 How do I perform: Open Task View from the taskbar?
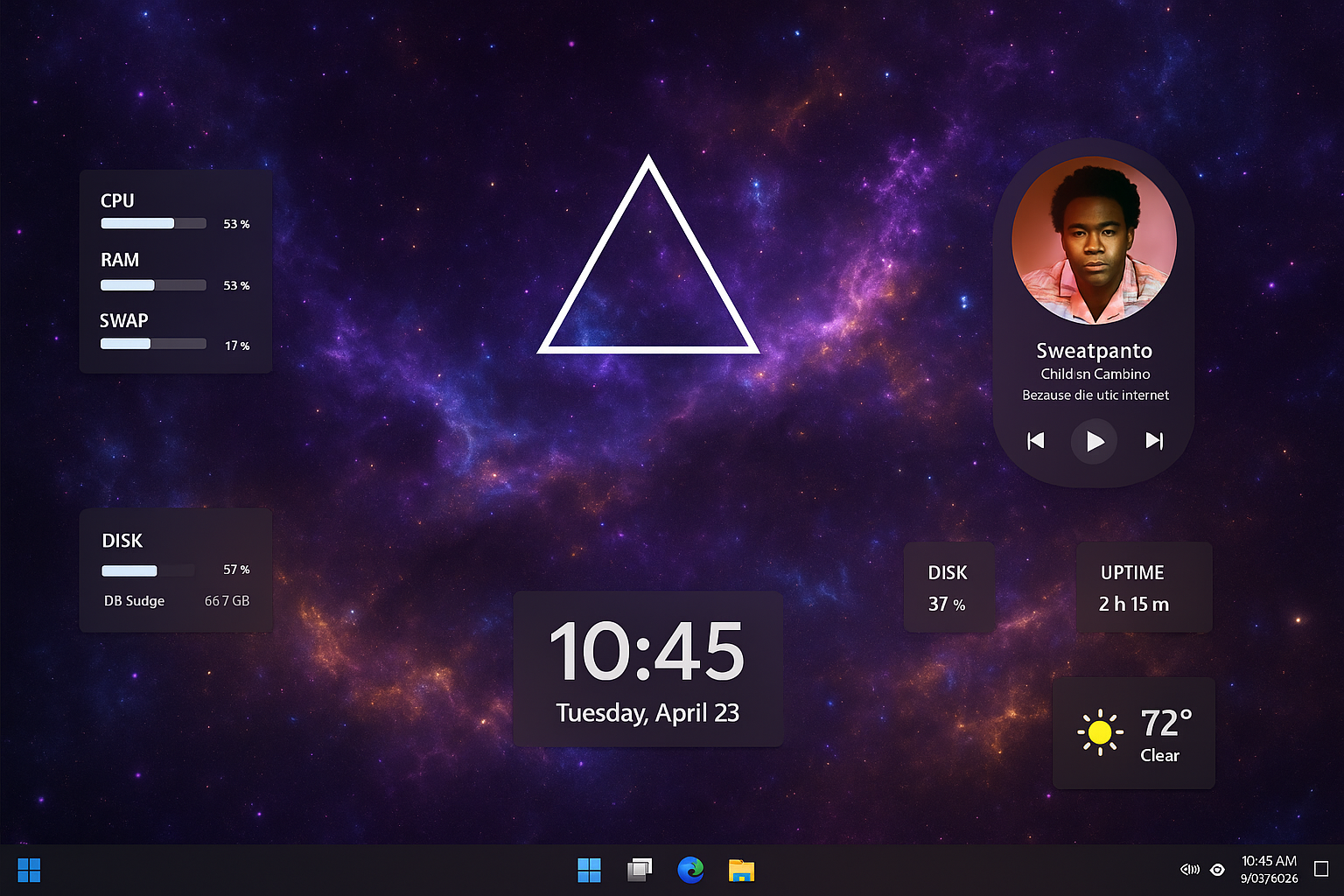click(x=639, y=870)
